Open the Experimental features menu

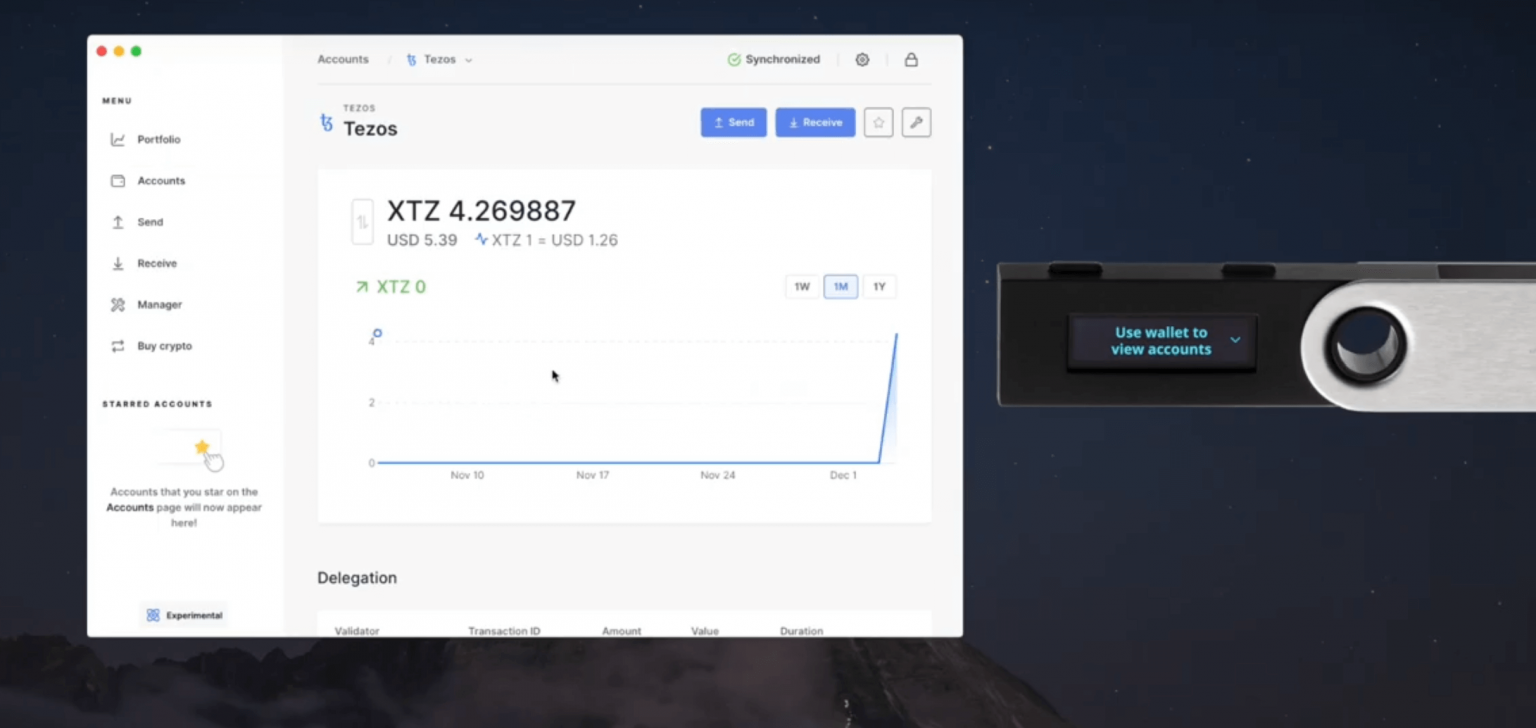click(x=183, y=615)
